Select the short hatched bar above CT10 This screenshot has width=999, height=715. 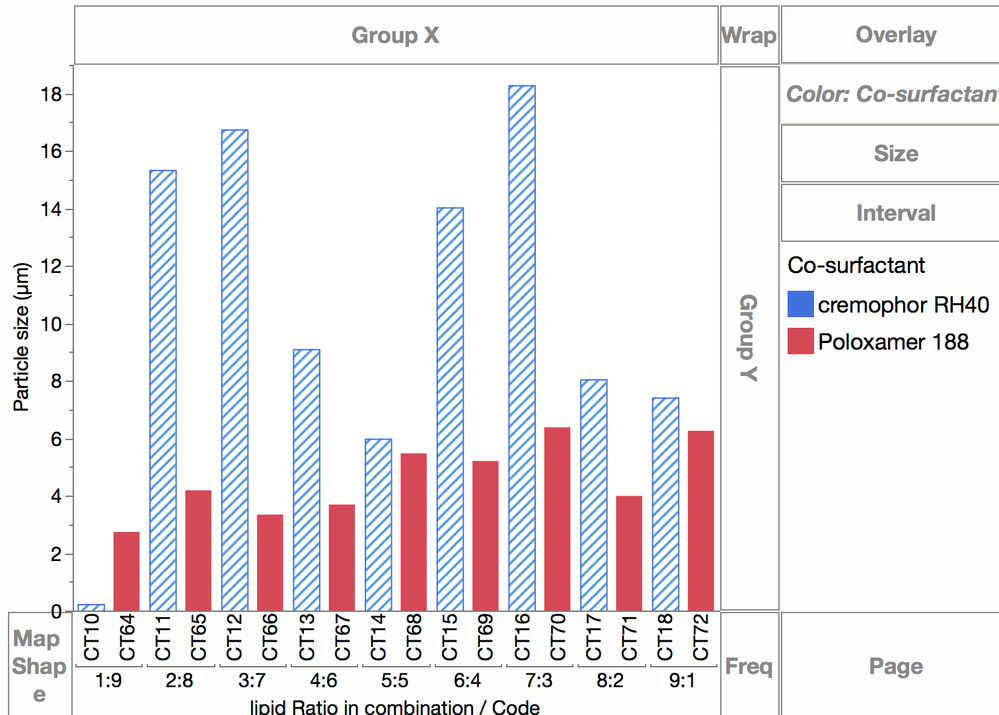(x=91, y=607)
